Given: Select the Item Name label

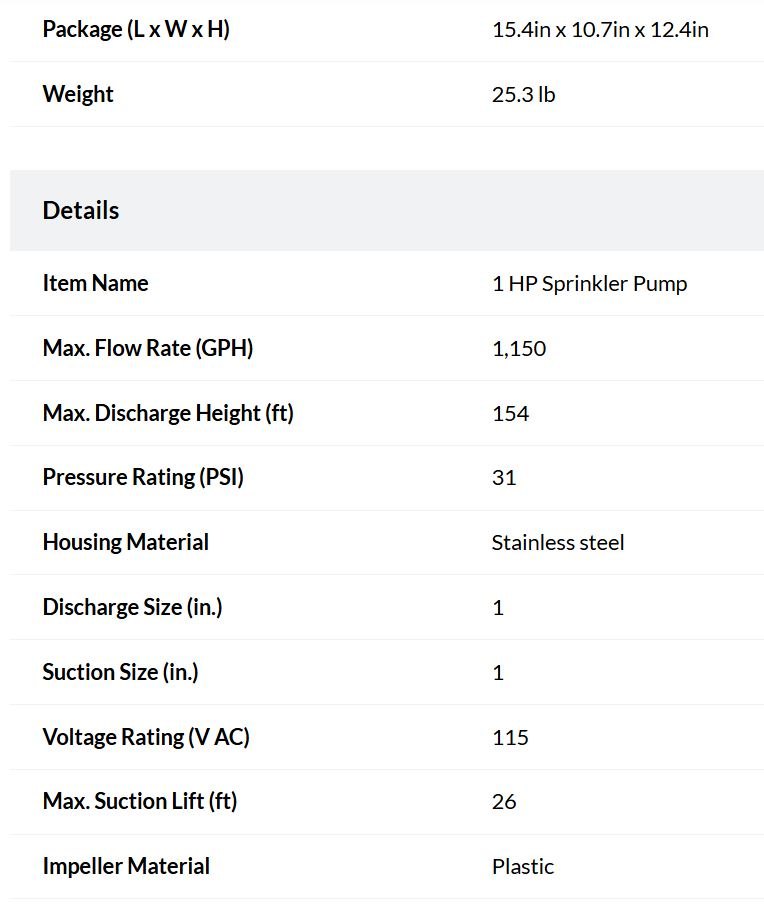Looking at the screenshot, I should (x=95, y=284).
